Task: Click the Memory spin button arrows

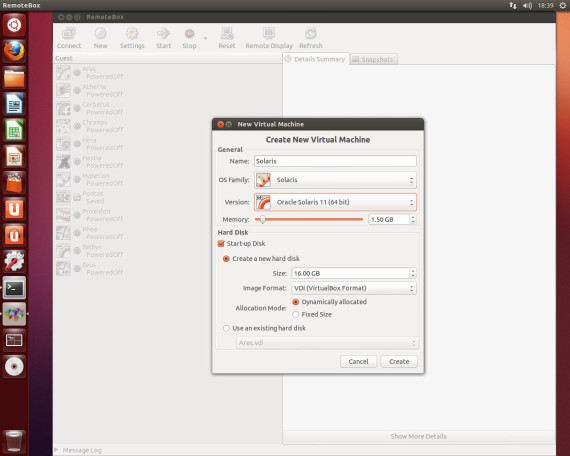Action: 413,219
